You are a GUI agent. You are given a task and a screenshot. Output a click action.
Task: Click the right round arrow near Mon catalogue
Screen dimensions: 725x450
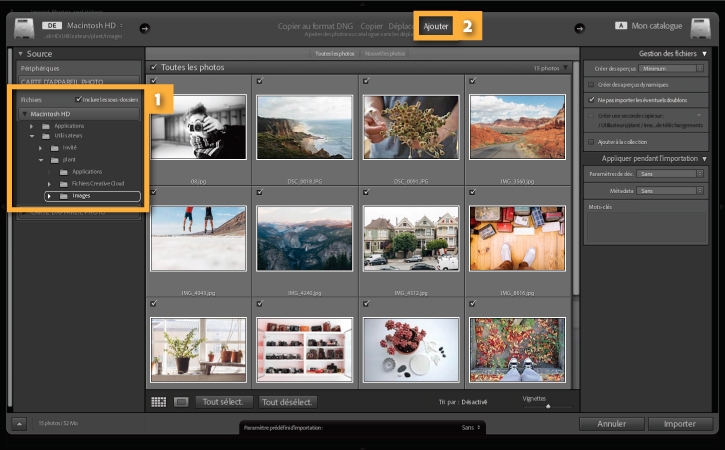[x=579, y=28]
